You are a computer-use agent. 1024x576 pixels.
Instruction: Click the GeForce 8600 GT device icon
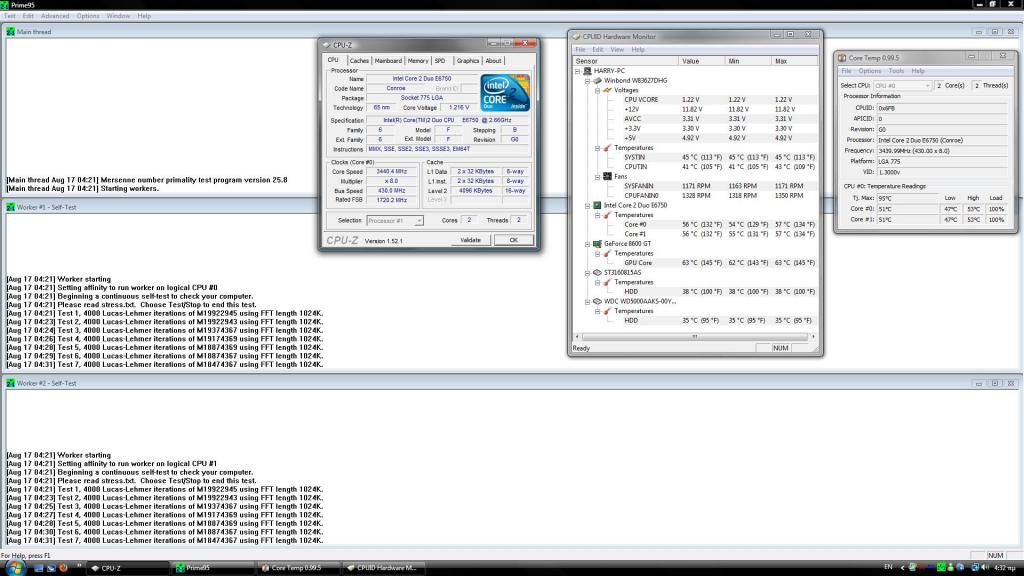coord(596,243)
